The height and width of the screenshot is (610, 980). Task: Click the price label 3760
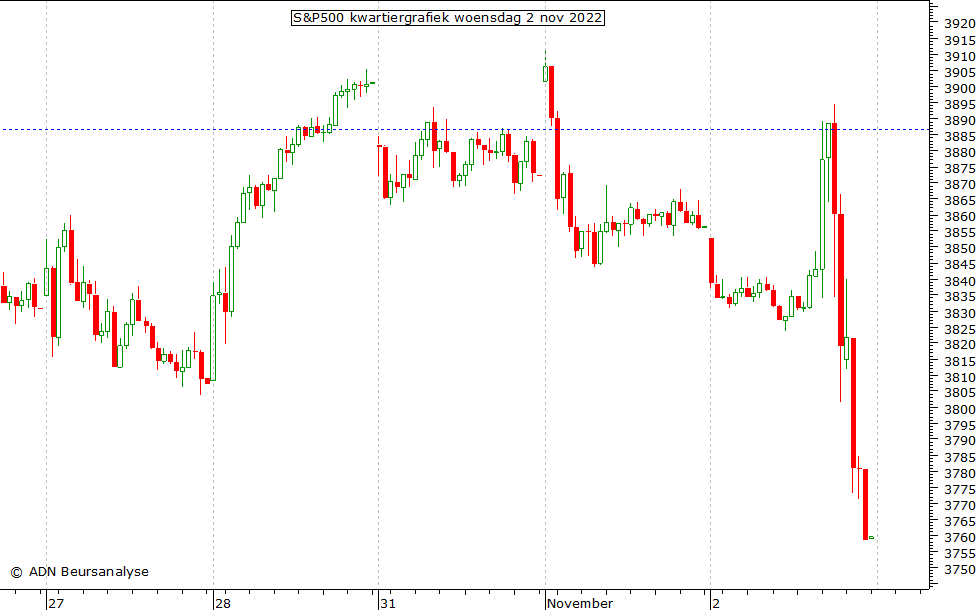click(959, 538)
